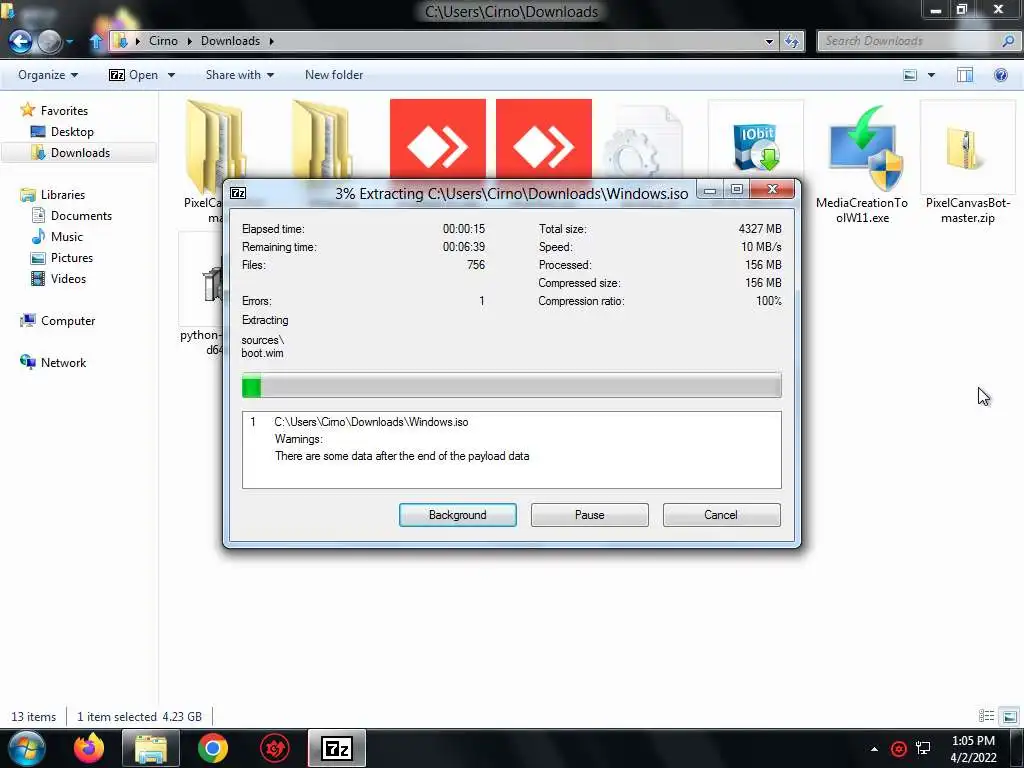
Task: Click the blue up arrow in address bar
Action: click(x=96, y=41)
